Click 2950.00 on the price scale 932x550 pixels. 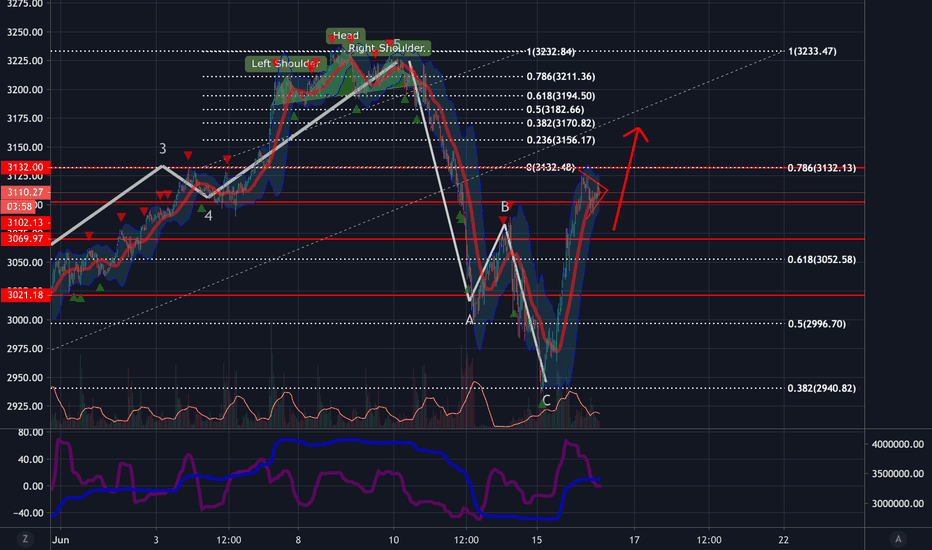point(24,378)
